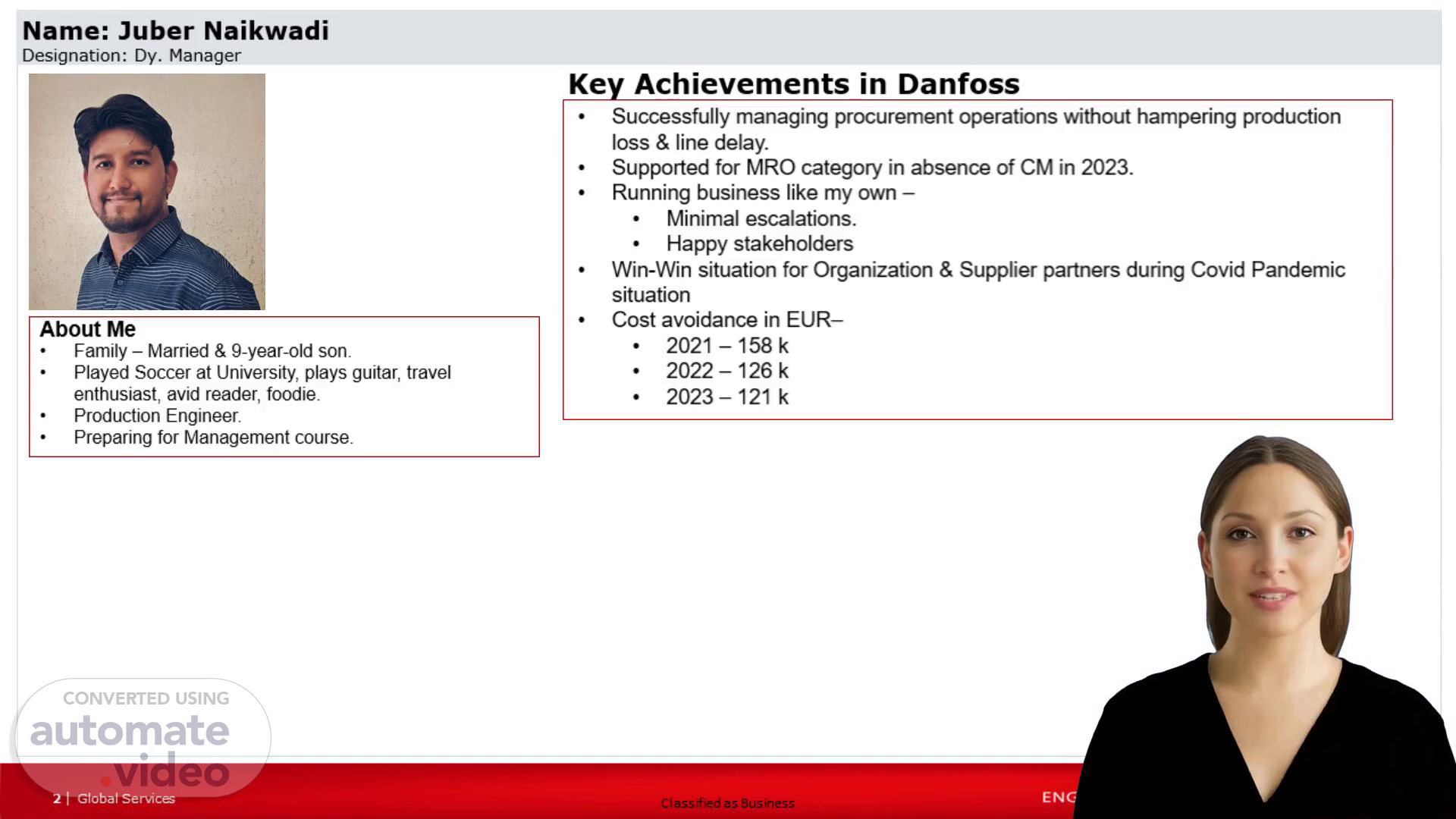Click the '2023 – 121 k' bullet
The image size is (1456, 819).
pyautogui.click(x=726, y=397)
